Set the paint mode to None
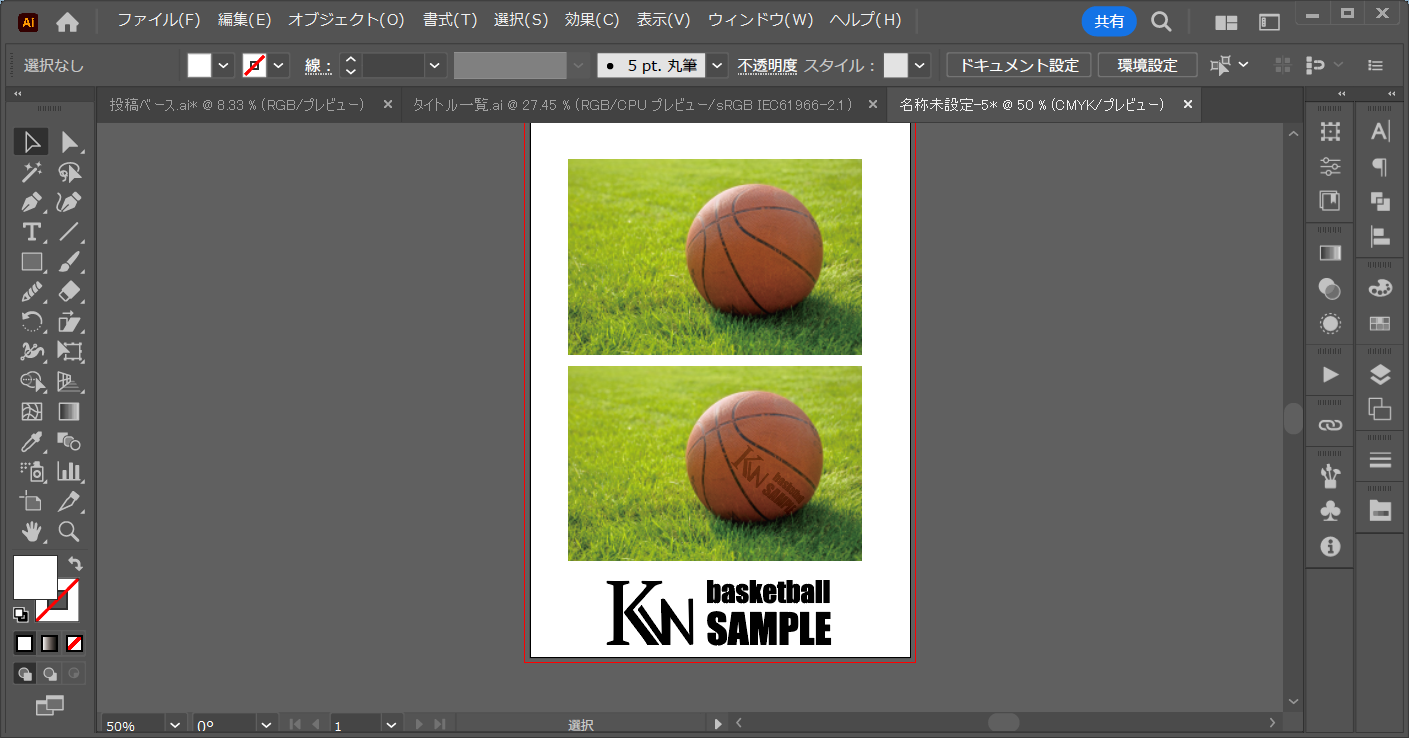 [x=75, y=643]
